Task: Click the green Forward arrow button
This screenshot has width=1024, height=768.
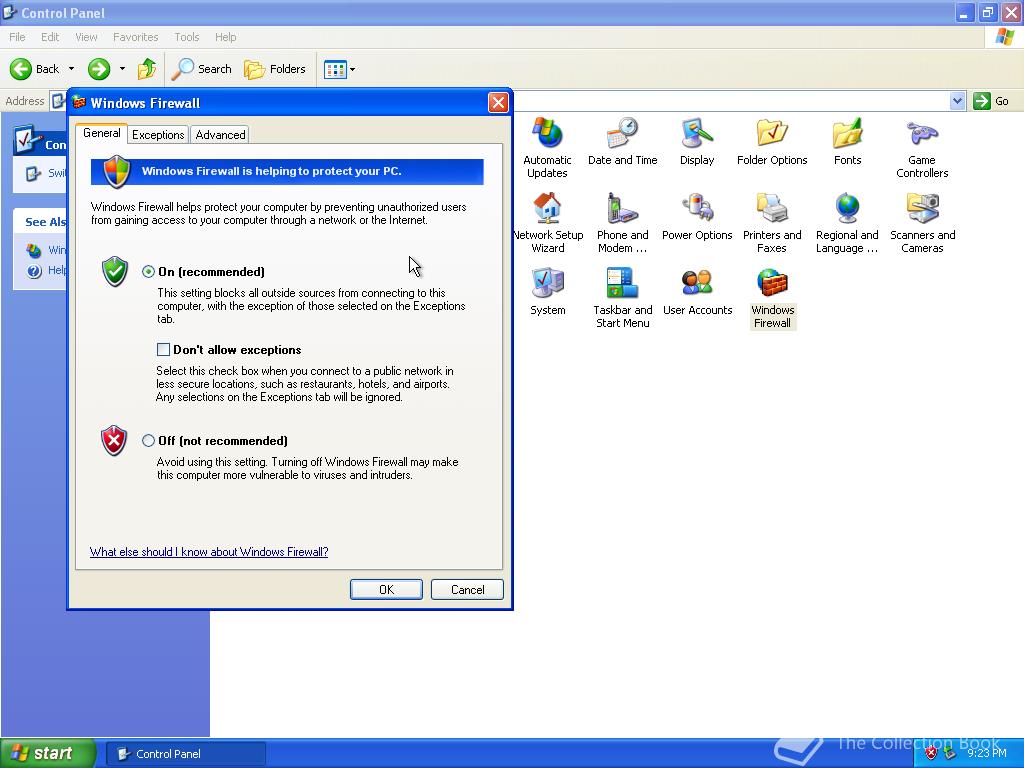Action: (x=99, y=69)
